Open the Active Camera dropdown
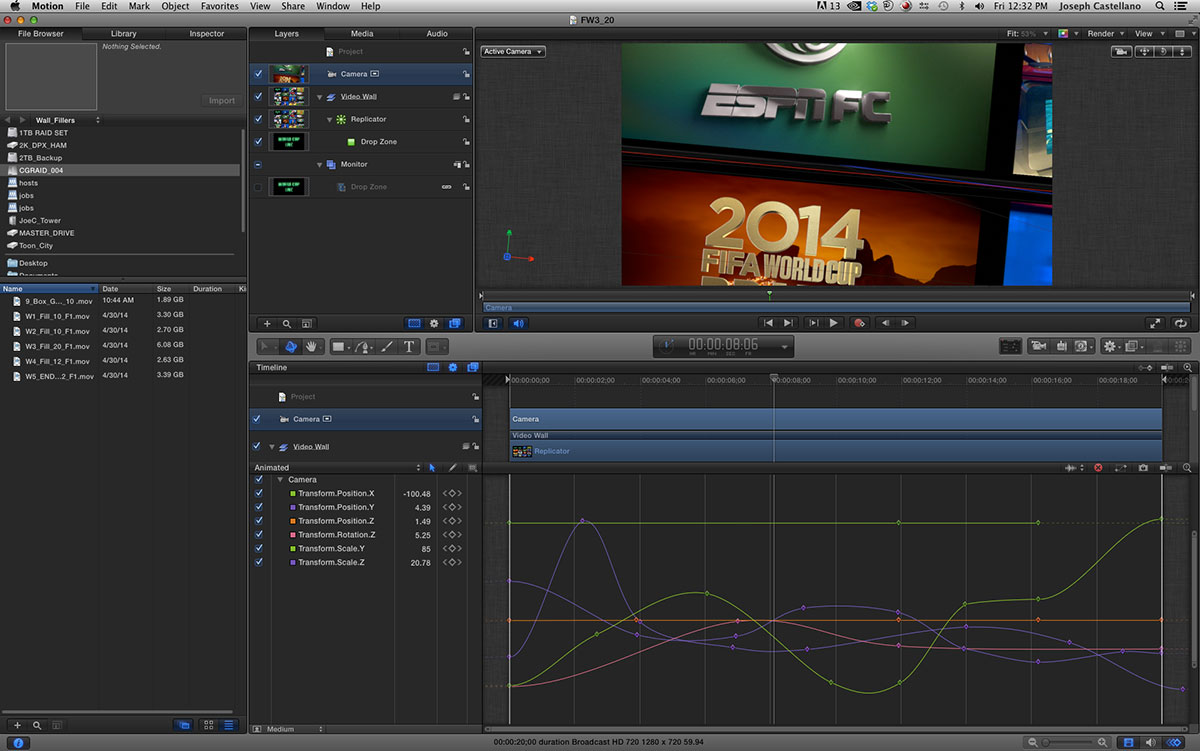The height and width of the screenshot is (751, 1200). pos(512,51)
